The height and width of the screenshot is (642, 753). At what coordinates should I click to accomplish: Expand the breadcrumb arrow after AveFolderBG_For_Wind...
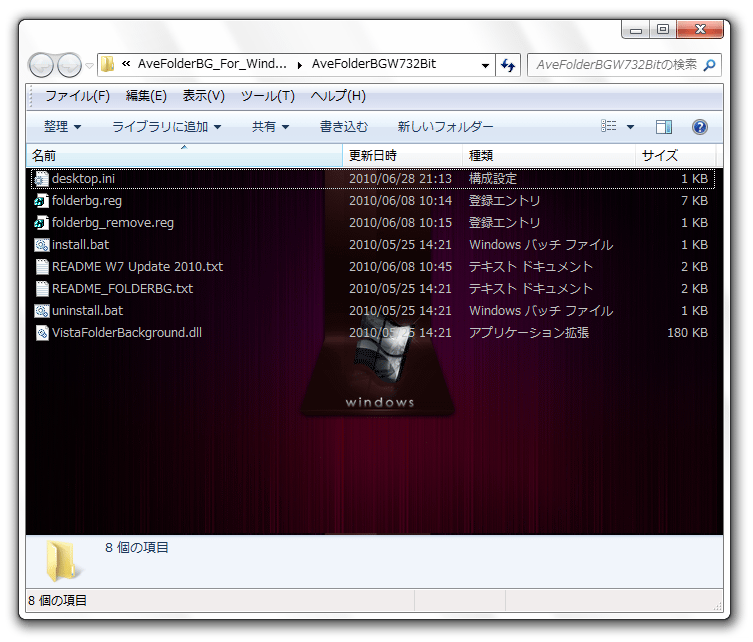[x=300, y=65]
